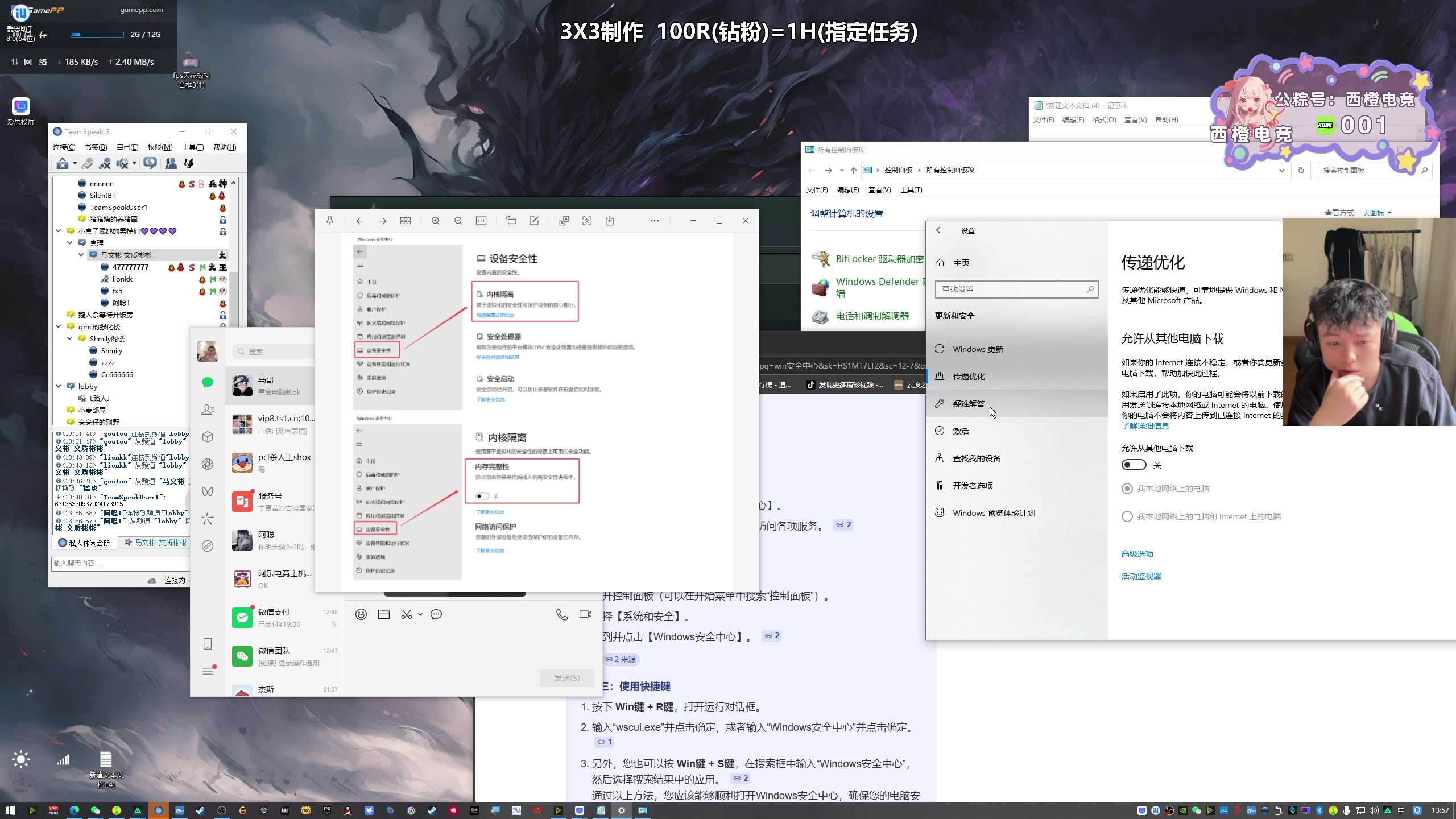Click the WeChat send file folder icon
This screenshot has height=819, width=1456.
pyautogui.click(x=384, y=614)
